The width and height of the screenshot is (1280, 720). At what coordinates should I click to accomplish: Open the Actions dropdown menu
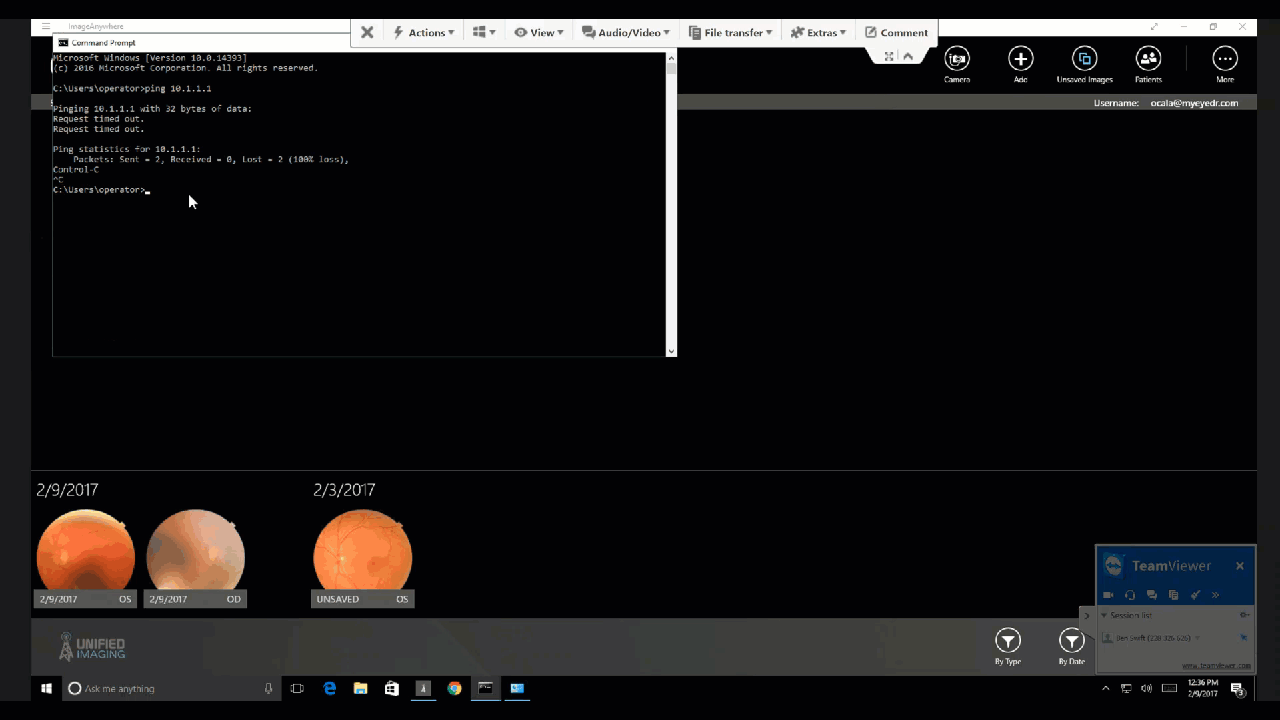pyautogui.click(x=424, y=32)
